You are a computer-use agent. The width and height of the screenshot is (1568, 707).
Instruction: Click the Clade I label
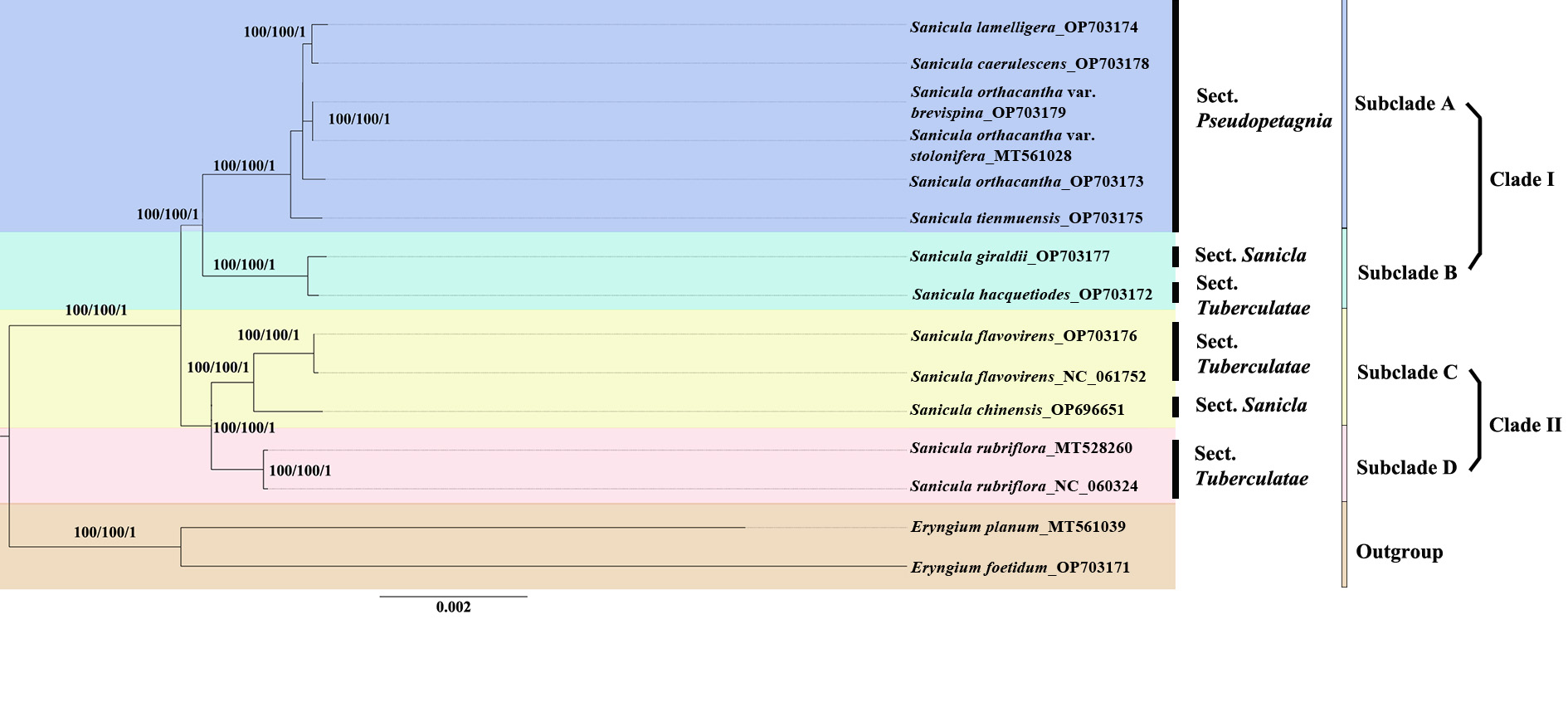pos(1521,180)
